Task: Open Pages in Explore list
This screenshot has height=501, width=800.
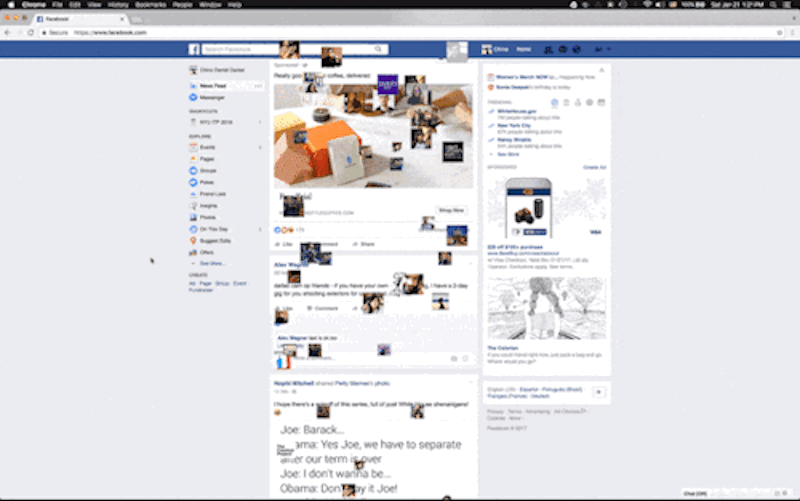Action: pyautogui.click(x=207, y=159)
